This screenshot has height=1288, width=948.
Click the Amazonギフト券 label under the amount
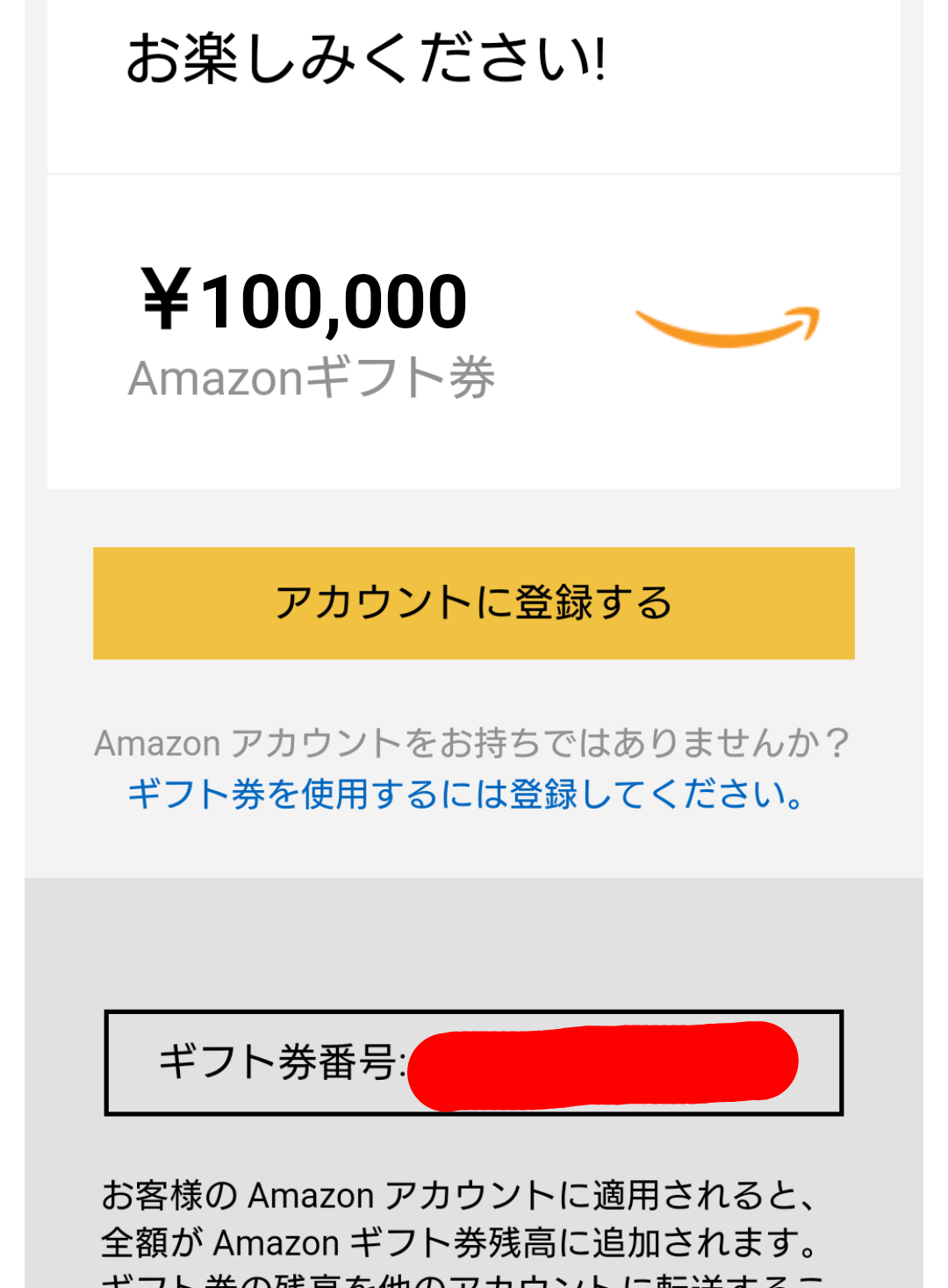312,378
